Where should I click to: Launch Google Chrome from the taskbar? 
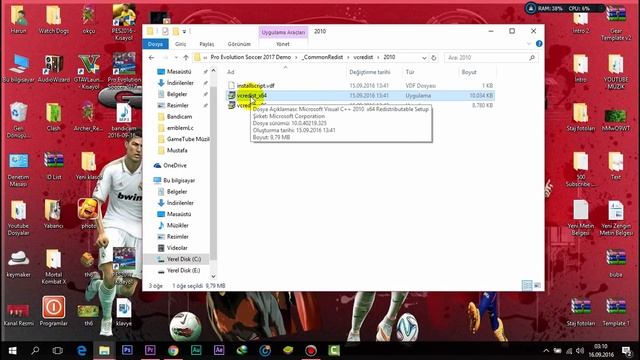click(173, 350)
